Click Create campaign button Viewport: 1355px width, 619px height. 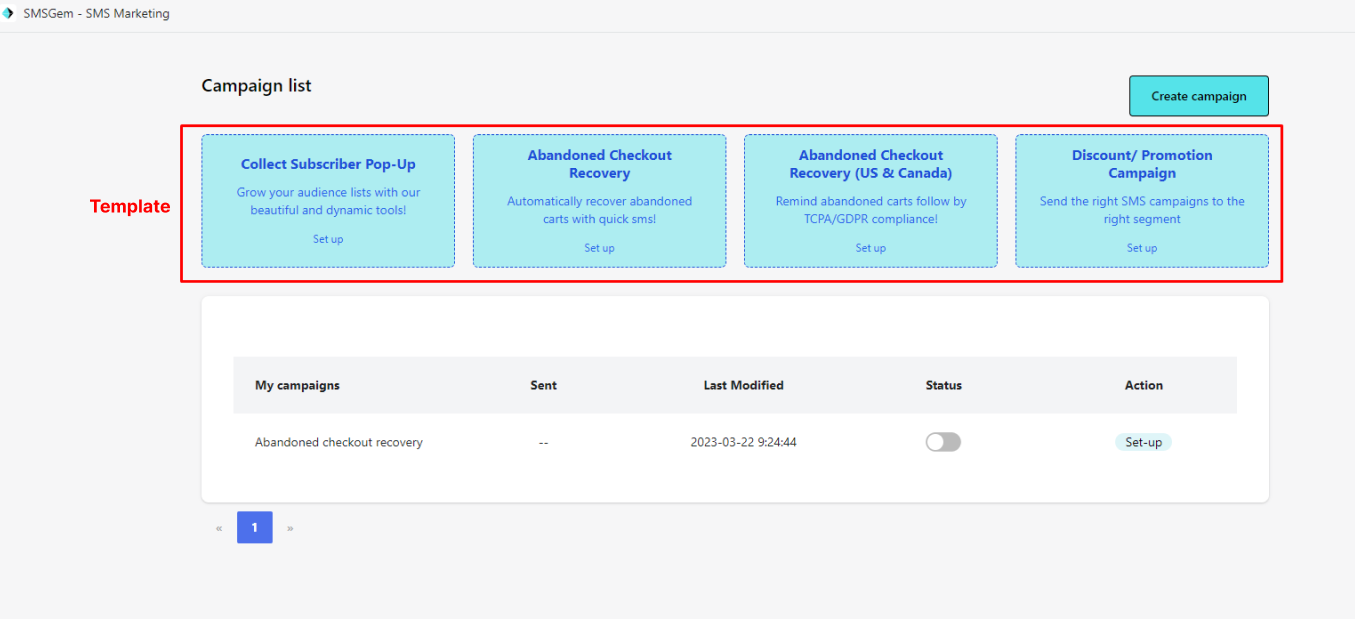(x=1198, y=96)
